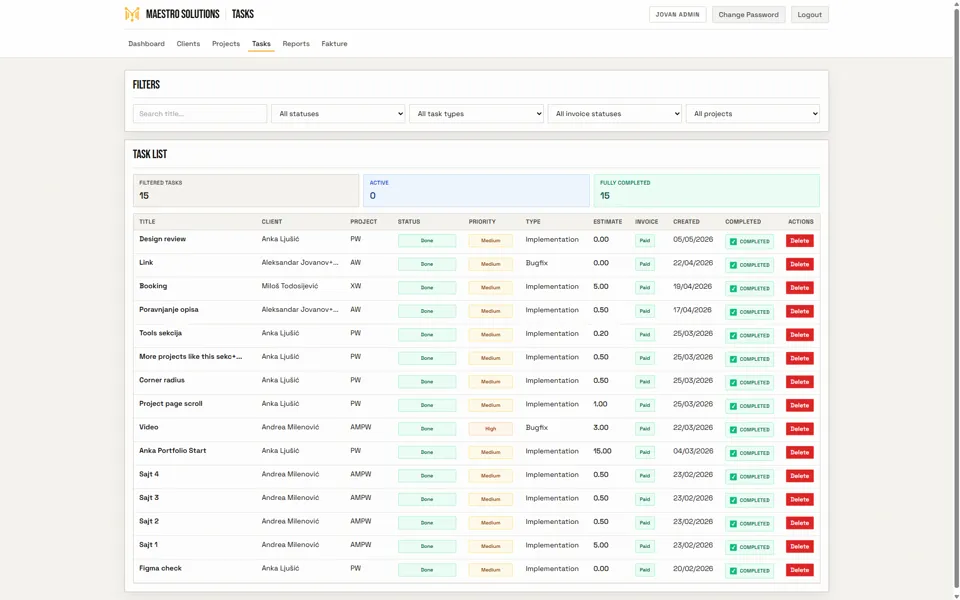Screen dimensions: 960x600
Task: Go to the Dashboard tab
Action: (x=146, y=43)
